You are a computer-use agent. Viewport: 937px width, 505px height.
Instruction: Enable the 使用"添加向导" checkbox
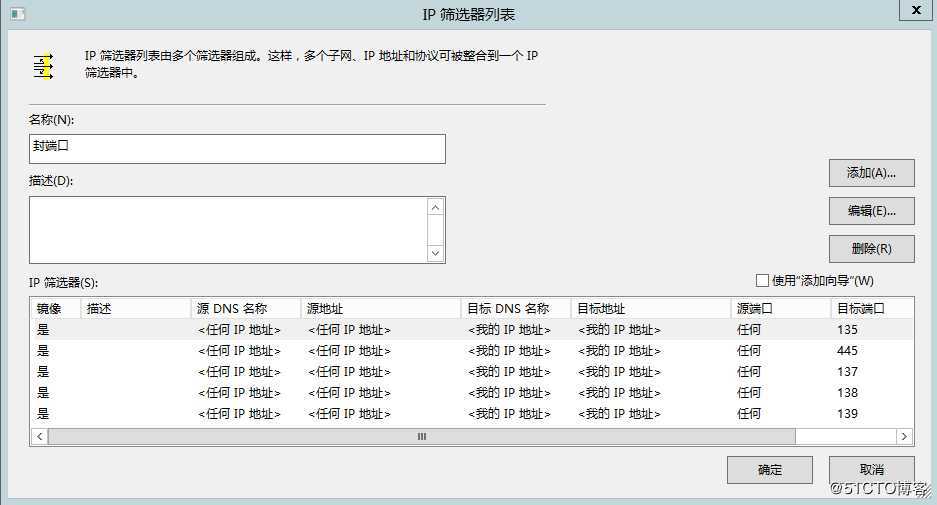(762, 280)
